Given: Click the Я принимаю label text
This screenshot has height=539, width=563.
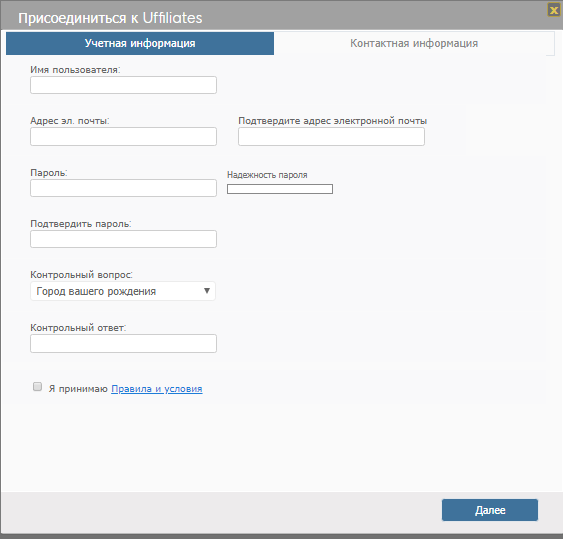Looking at the screenshot, I should coord(78,389).
